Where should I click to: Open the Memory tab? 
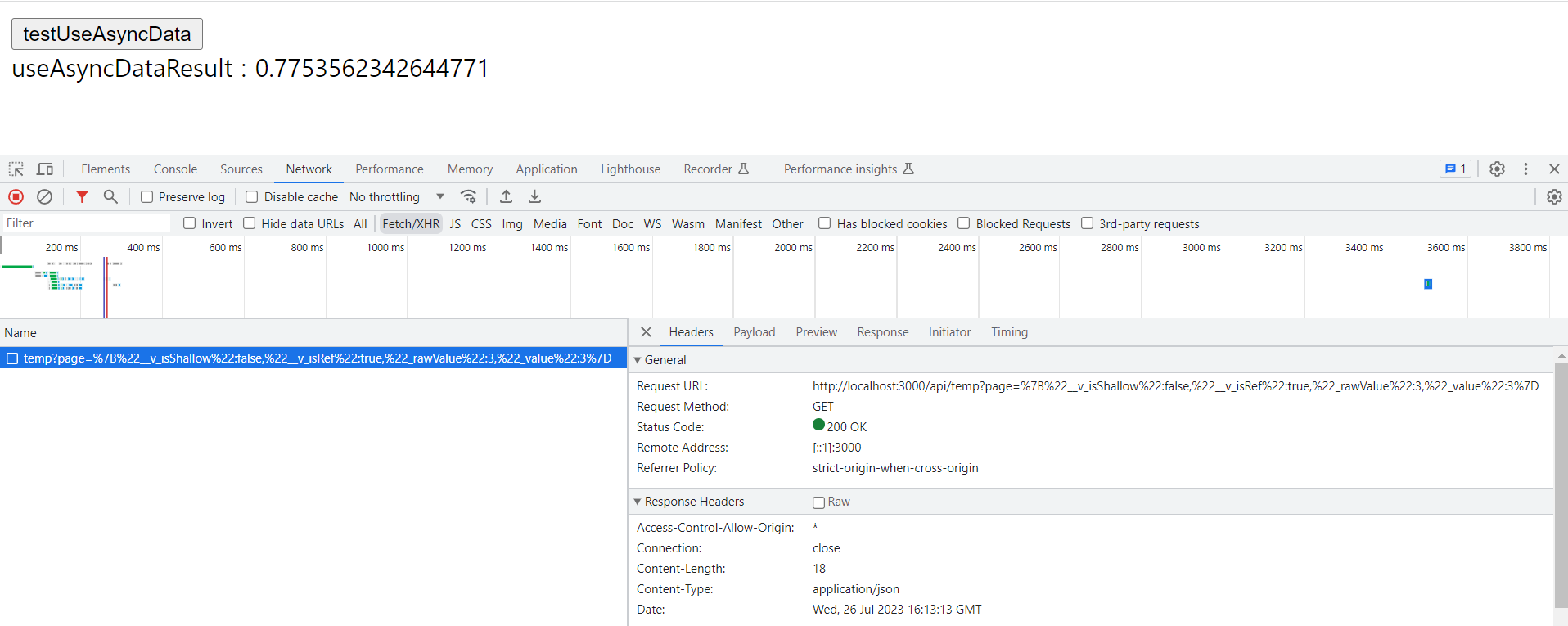coord(470,169)
